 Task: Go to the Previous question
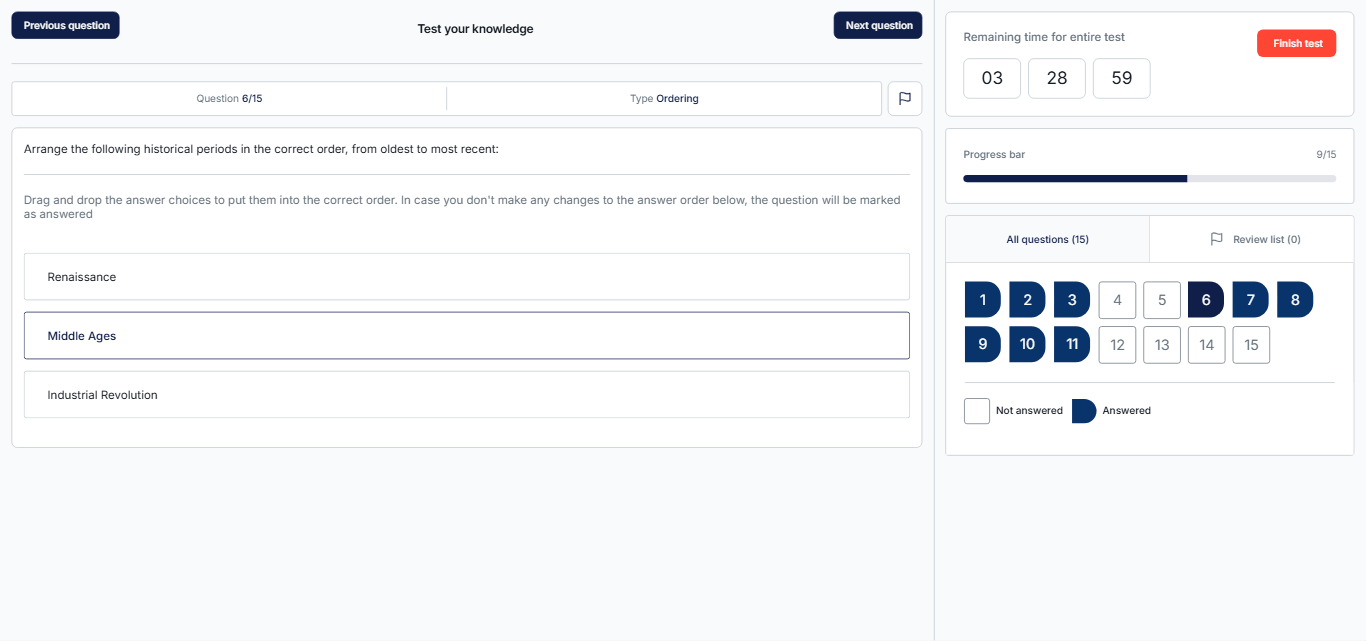(66, 26)
